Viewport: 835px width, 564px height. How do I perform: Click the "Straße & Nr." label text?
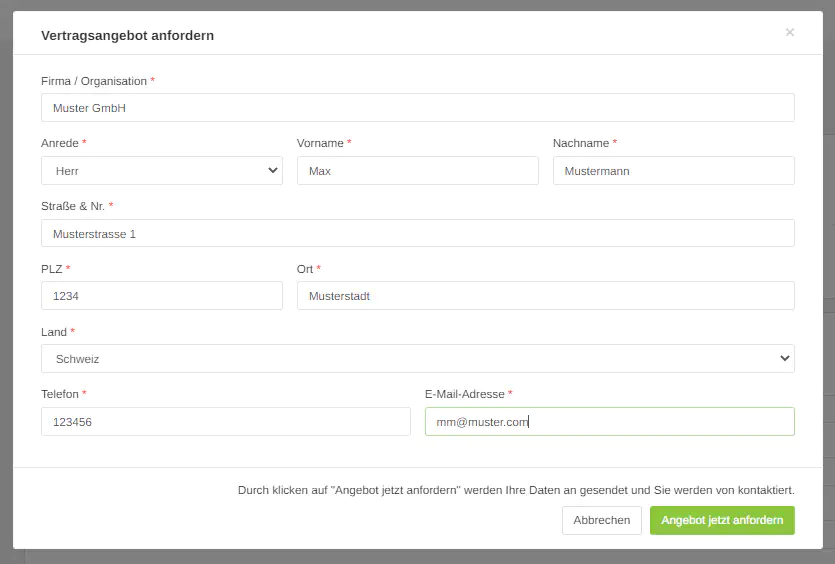73,206
